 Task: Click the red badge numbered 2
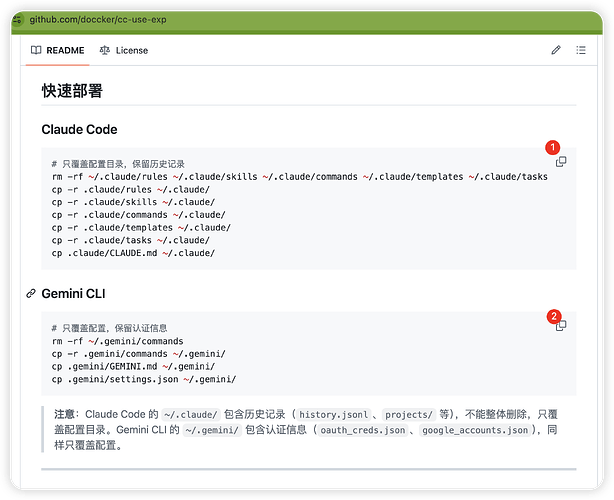click(553, 316)
